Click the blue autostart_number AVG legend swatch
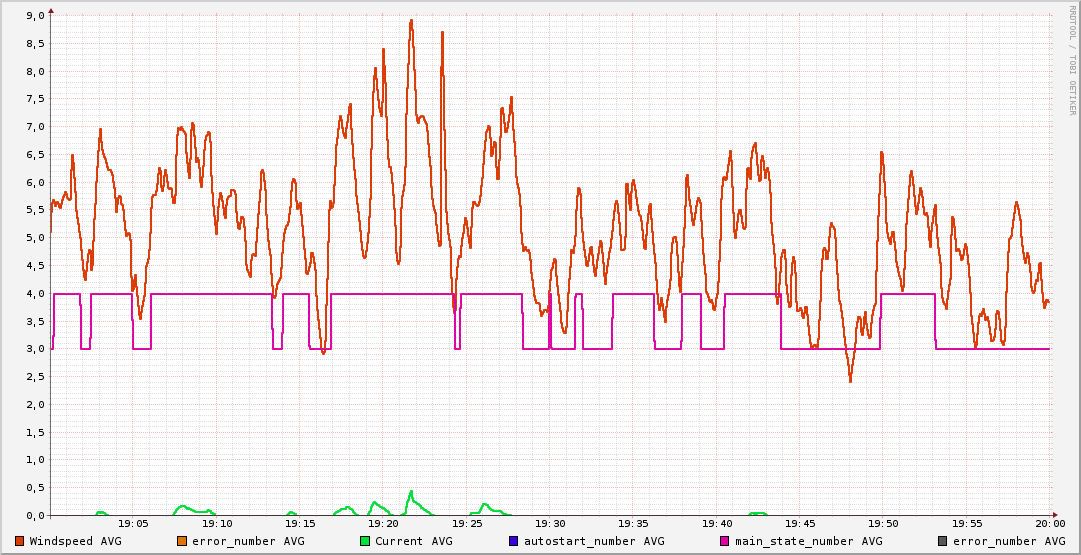The width and height of the screenshot is (1081, 555). tap(514, 541)
